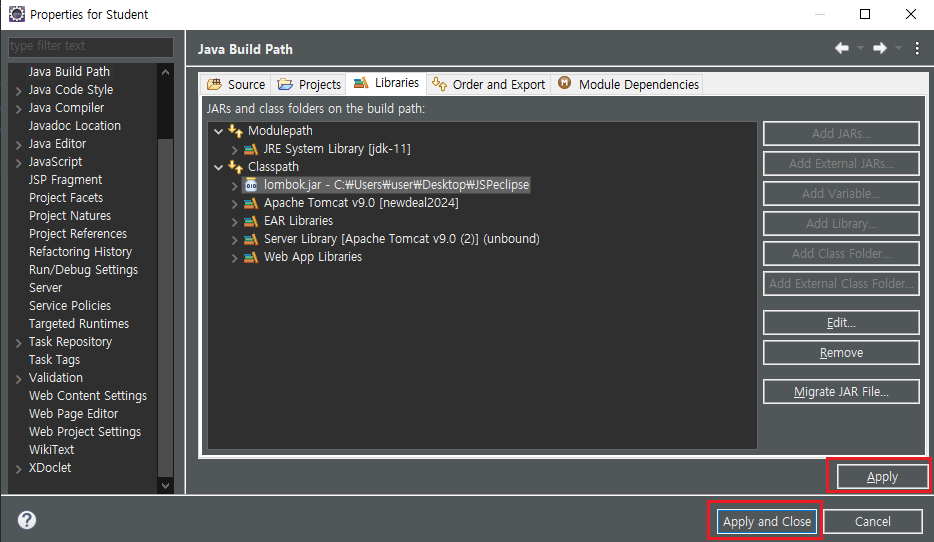Click the Apache Tomcat v9.0 library icon
The image size is (934, 542).
click(x=251, y=203)
